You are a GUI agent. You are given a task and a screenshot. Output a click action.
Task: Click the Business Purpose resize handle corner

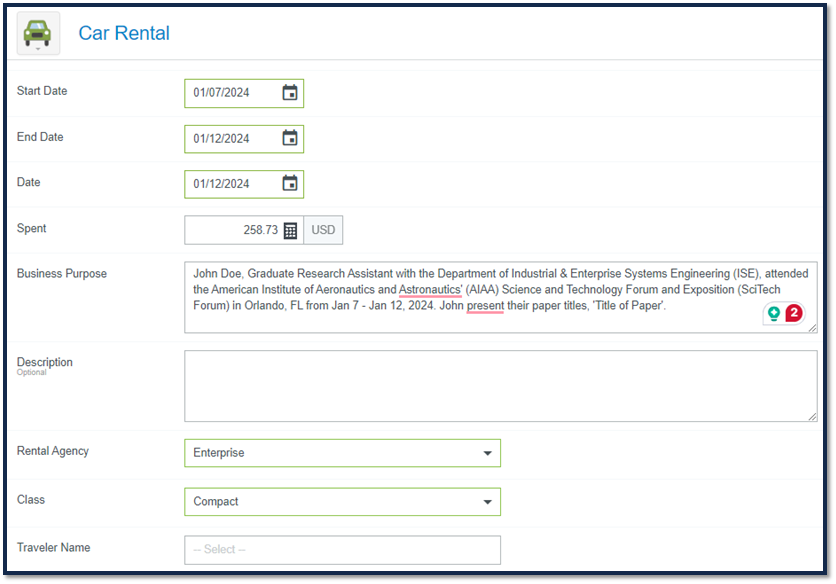pos(812,328)
